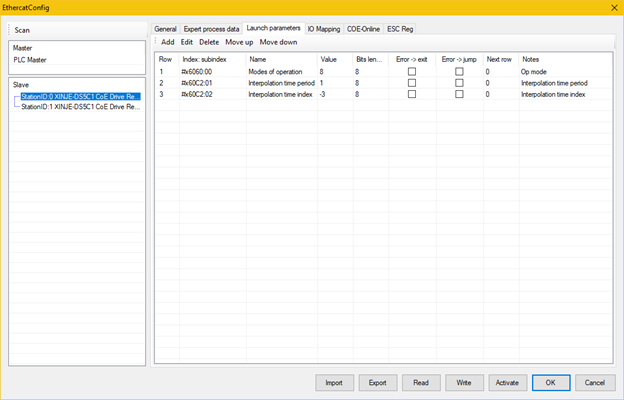Toggle Error -> exit checkbox for Modes of operation
This screenshot has width=624, height=400.
click(x=411, y=72)
